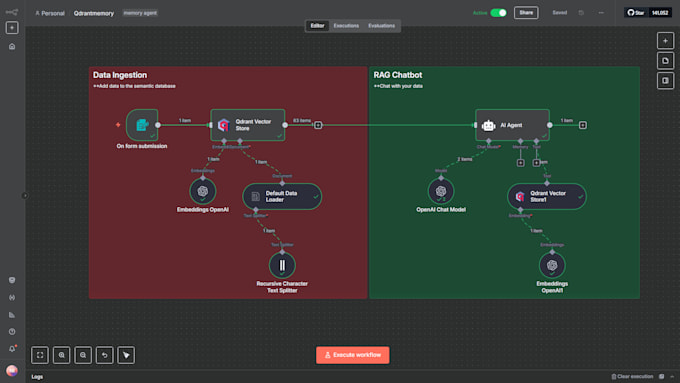Add a Memory sub-node to the AI Agent
The height and width of the screenshot is (383, 680).
(x=520, y=163)
